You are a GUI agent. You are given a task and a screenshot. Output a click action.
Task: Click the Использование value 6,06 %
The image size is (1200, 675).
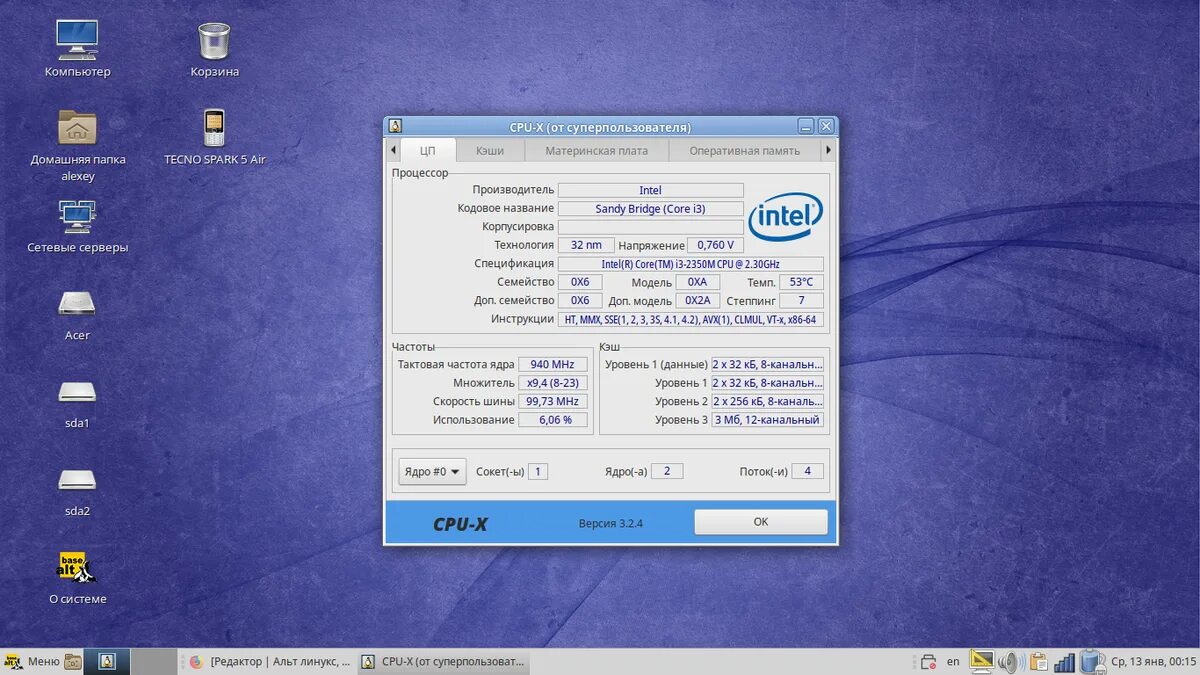tap(552, 419)
